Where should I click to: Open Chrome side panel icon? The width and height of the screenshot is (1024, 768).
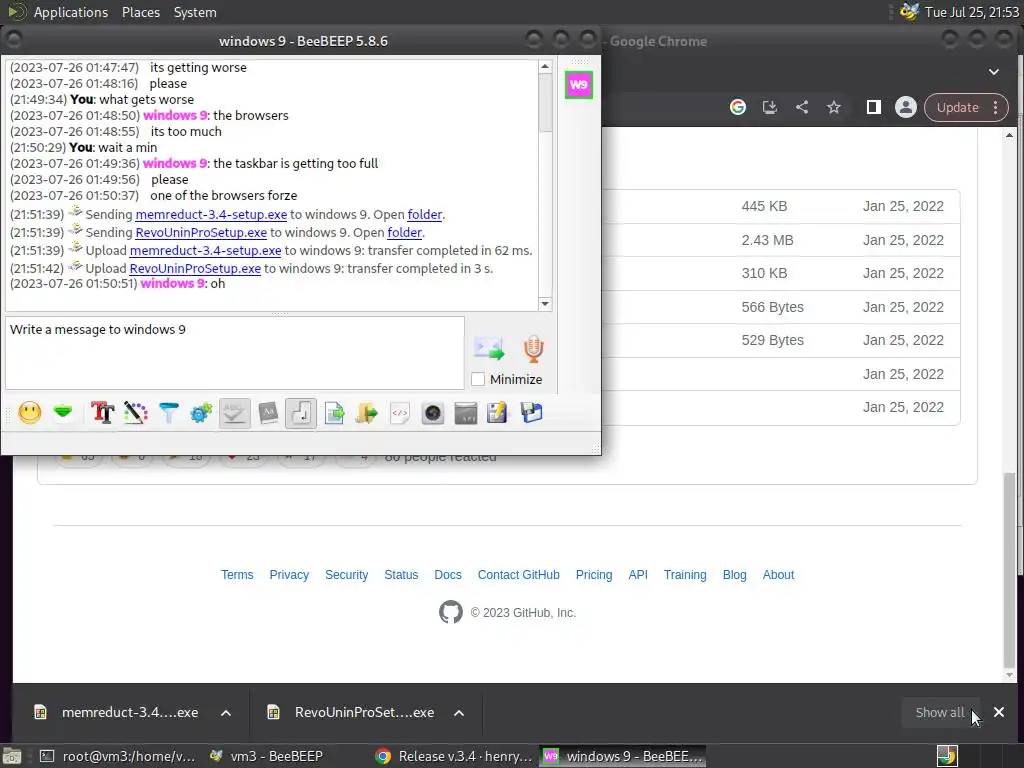pos(874,108)
